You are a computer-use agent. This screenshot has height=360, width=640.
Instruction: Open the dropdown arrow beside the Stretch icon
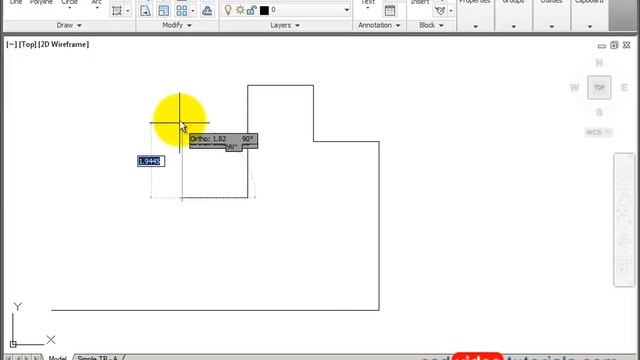tap(128, 11)
